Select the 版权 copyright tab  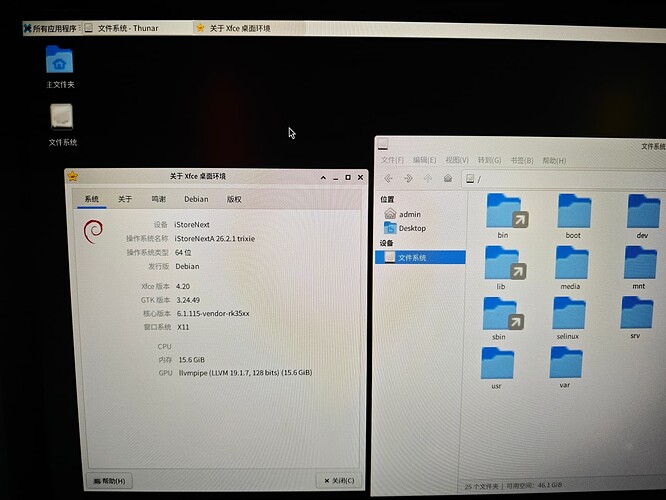(x=234, y=199)
